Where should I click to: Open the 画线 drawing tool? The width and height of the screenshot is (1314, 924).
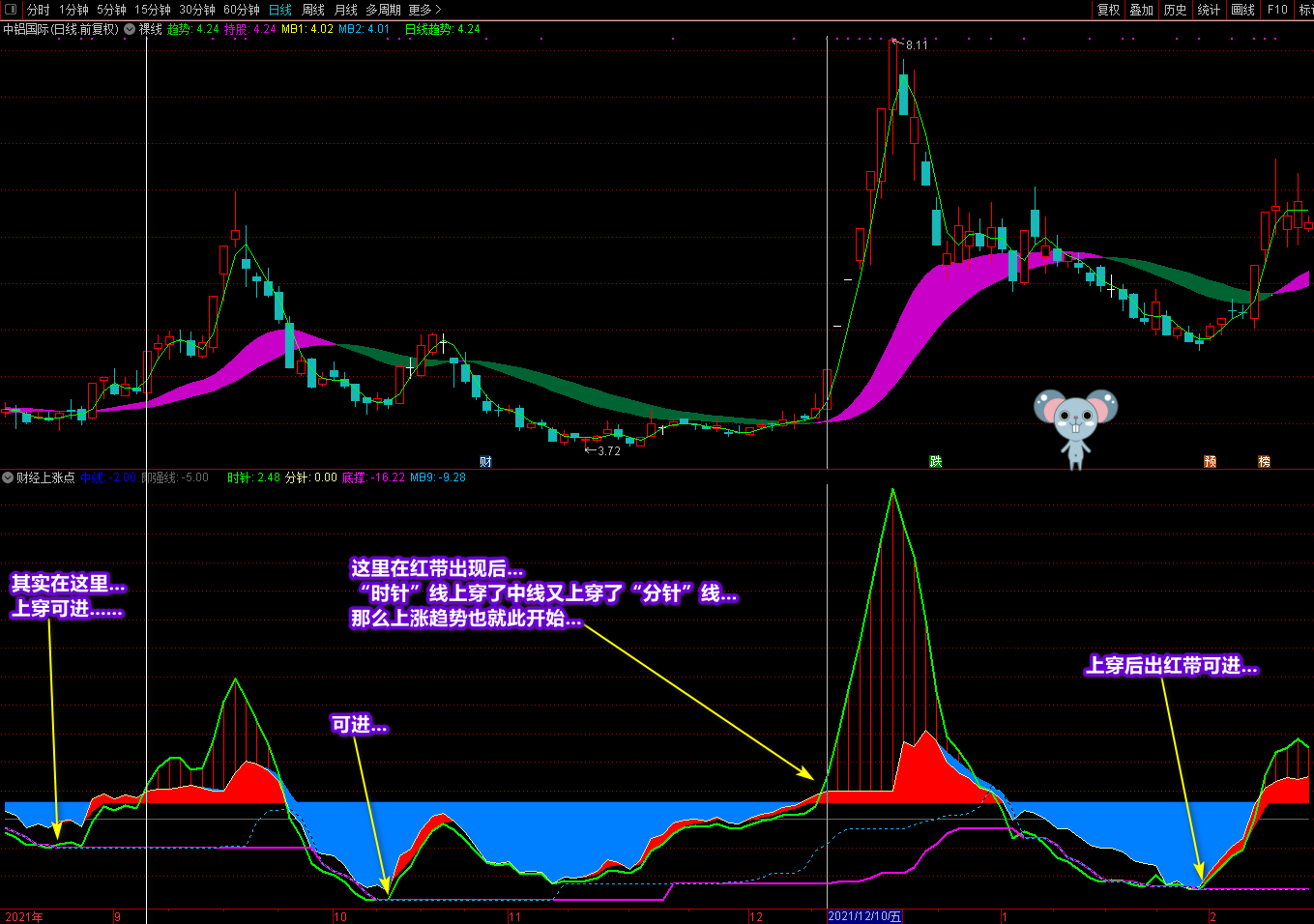pos(1242,10)
